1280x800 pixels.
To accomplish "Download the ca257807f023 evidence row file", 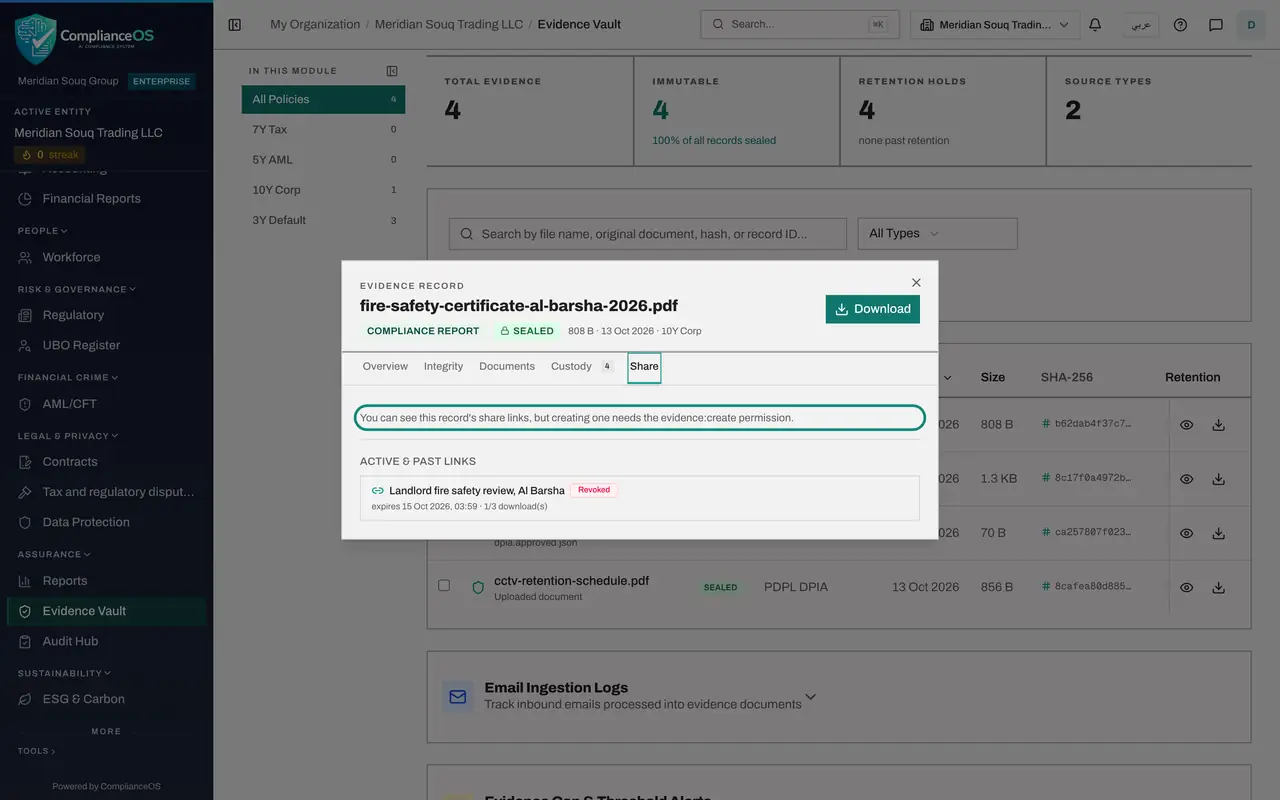I will coord(1218,533).
